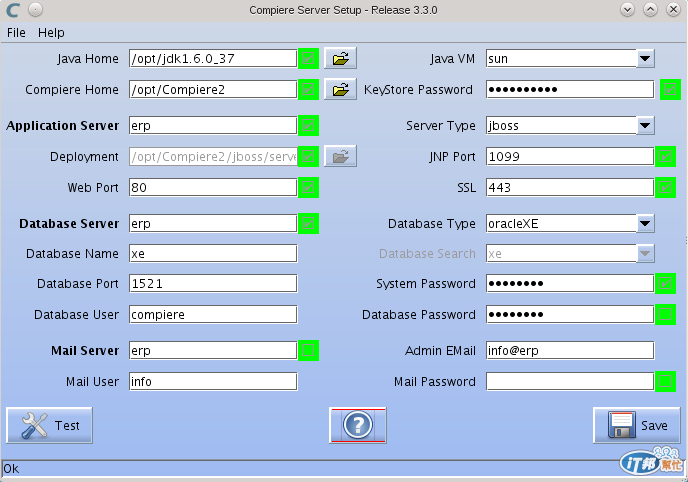This screenshot has height=482, width=688.
Task: Toggle the System Password check indicator
Action: pyautogui.click(x=665, y=283)
